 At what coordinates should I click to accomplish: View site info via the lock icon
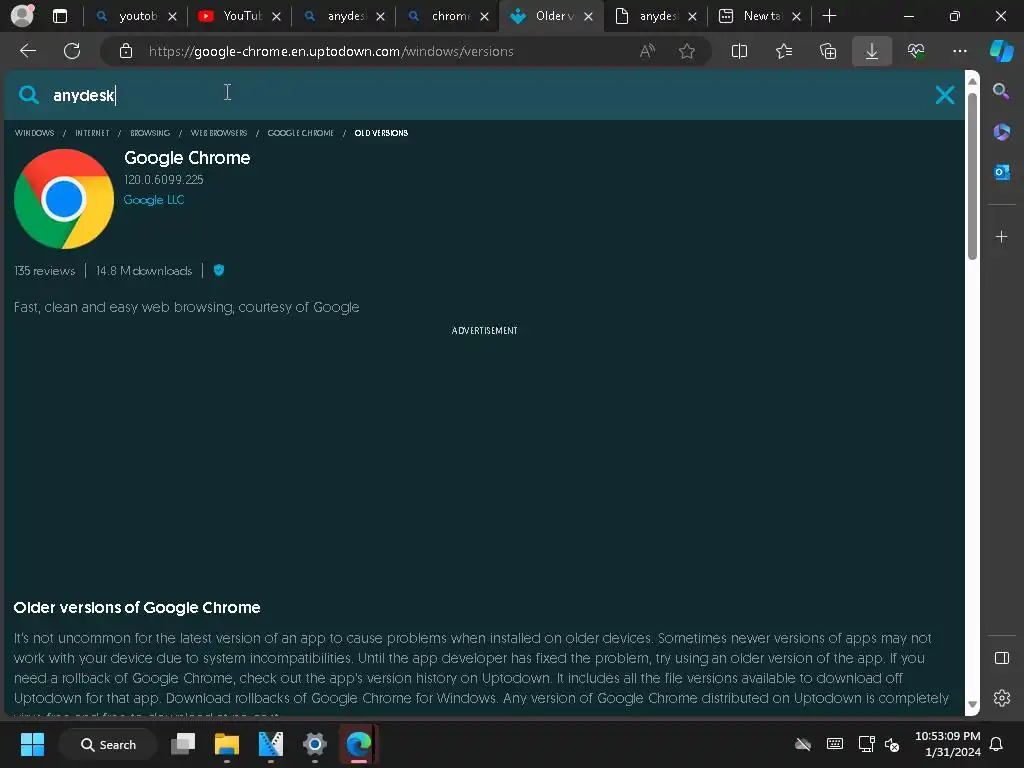tap(126, 51)
